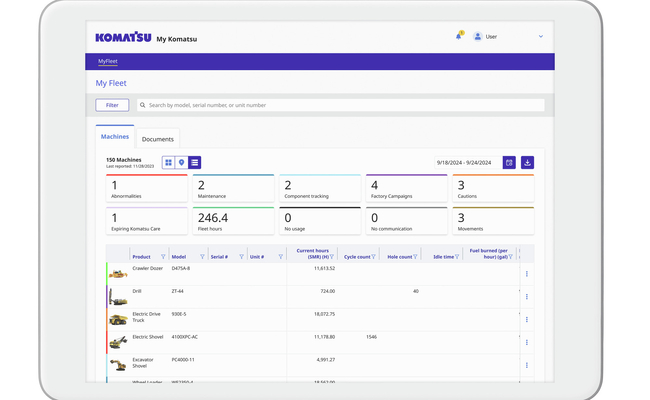The height and width of the screenshot is (400, 650).
Task: Click the Electric Shovel thumbnail
Action: (x=118, y=342)
